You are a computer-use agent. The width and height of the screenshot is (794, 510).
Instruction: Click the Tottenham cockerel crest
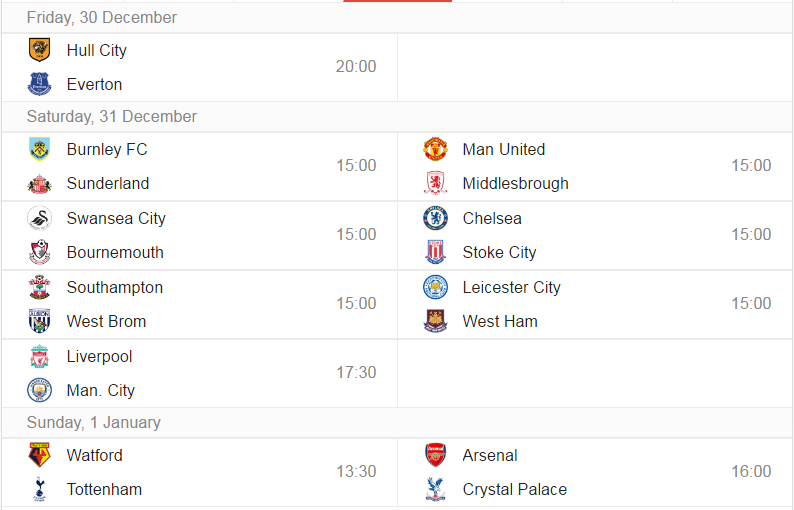(39, 489)
